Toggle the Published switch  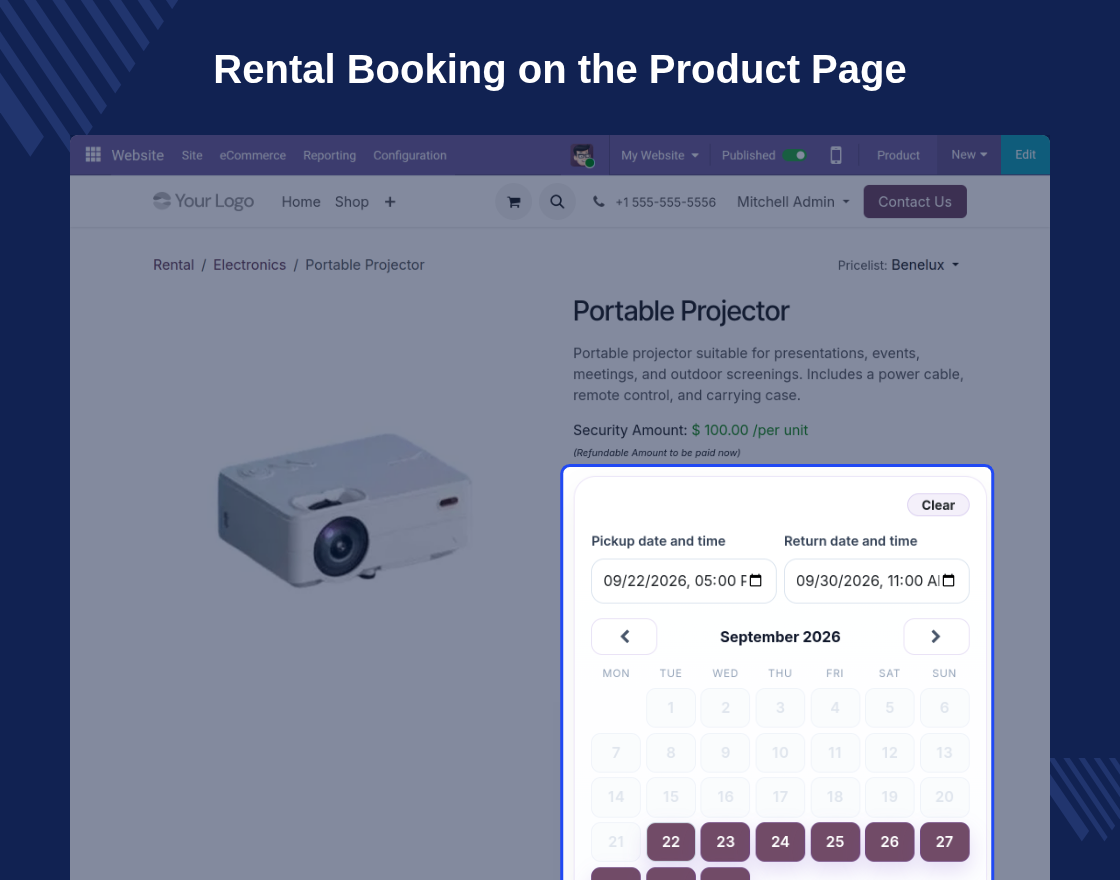point(794,155)
